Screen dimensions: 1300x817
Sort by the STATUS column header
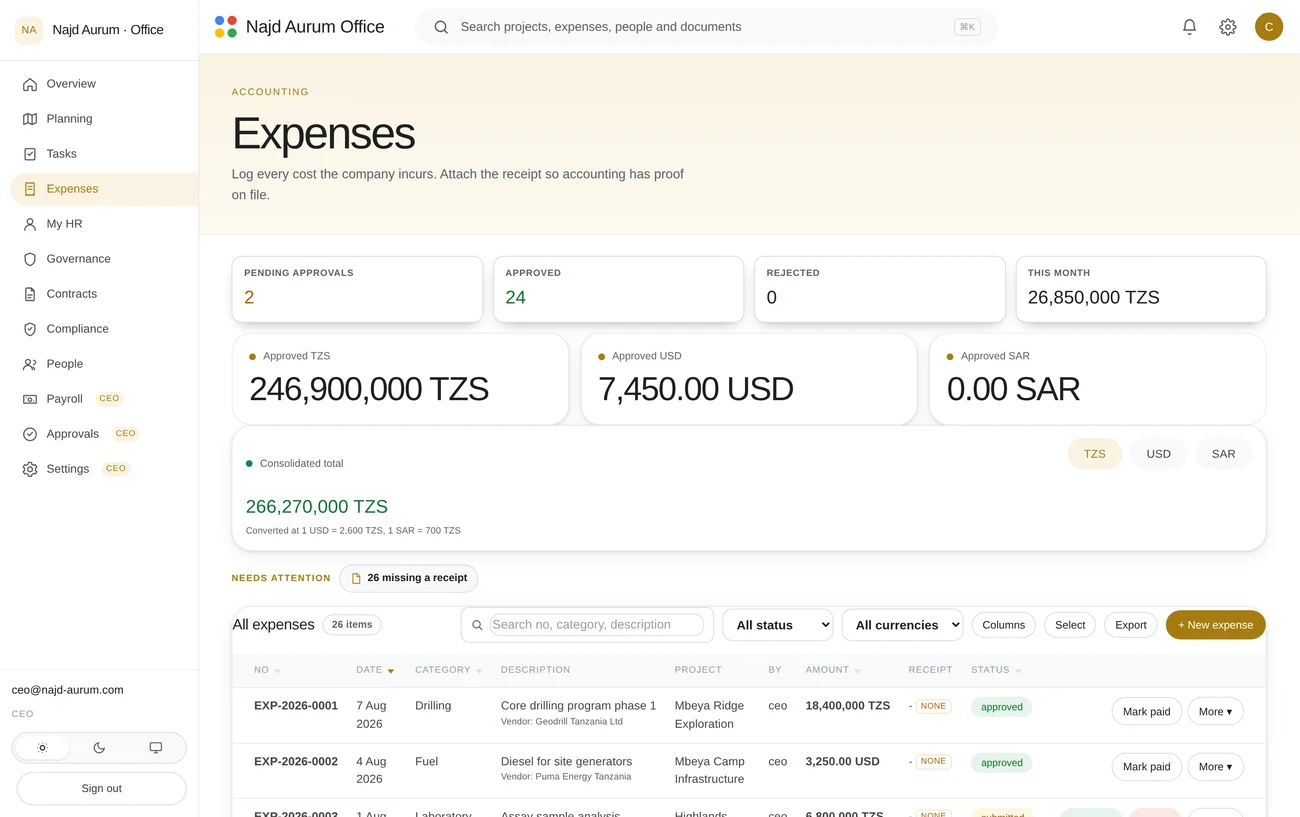[996, 670]
